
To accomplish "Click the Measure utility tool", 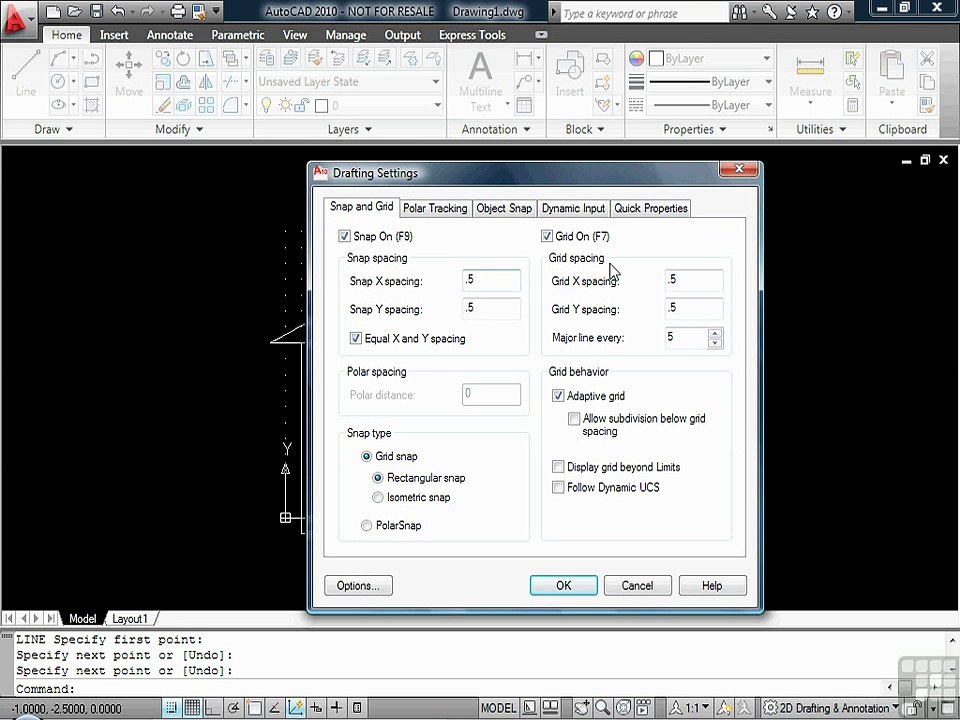I will pos(810,77).
